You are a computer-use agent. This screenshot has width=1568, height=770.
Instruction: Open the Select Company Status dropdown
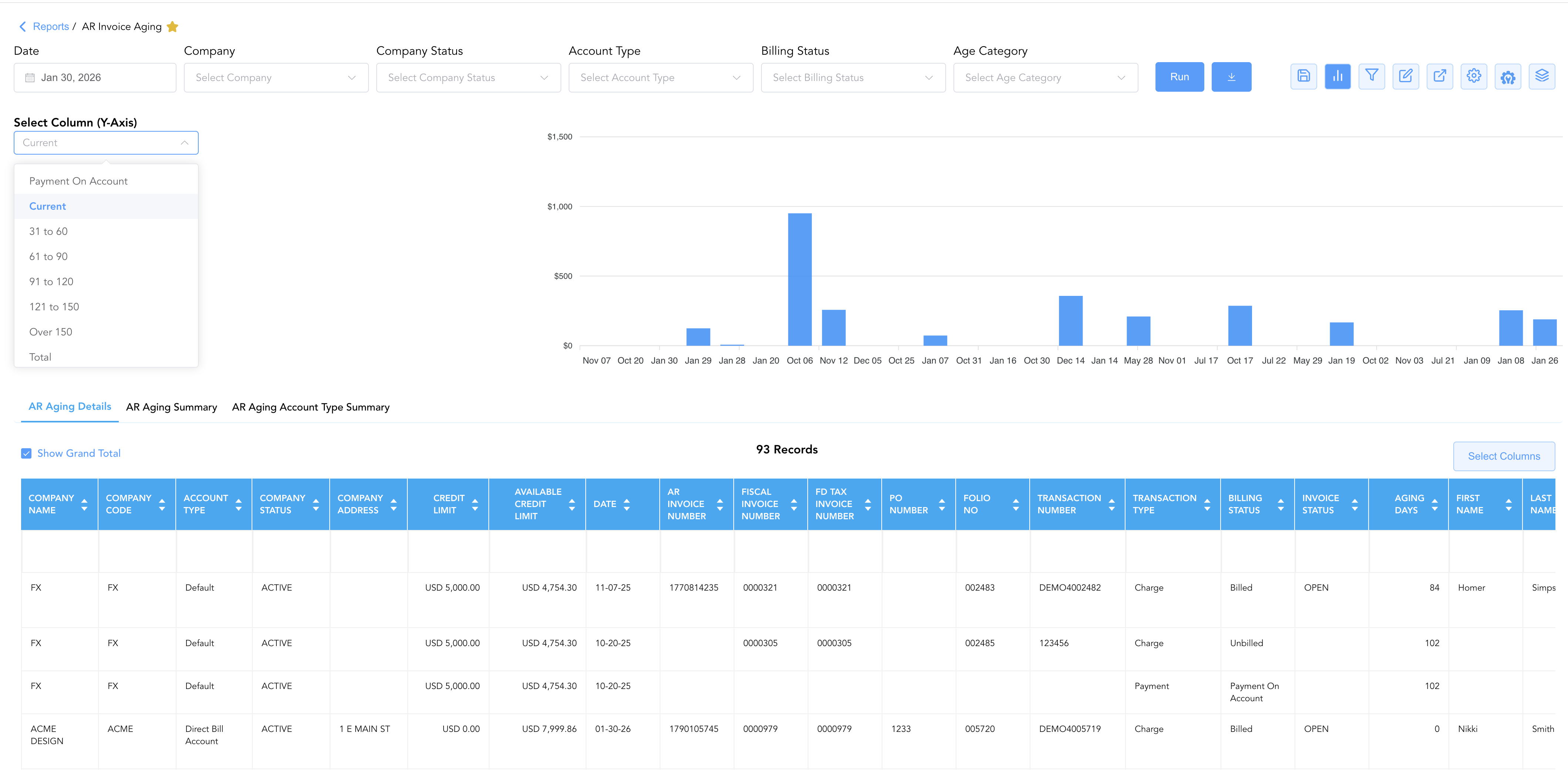[468, 78]
